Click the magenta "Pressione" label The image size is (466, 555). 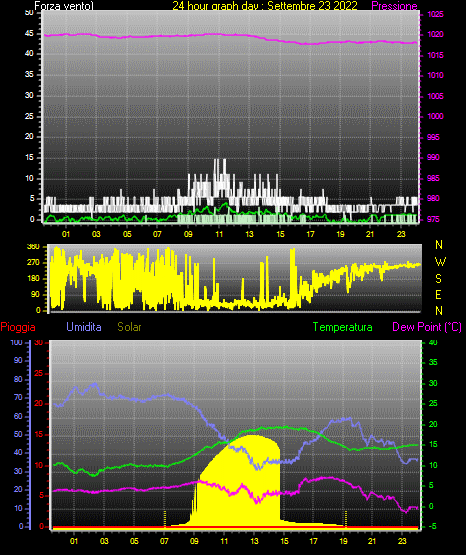pos(394,6)
